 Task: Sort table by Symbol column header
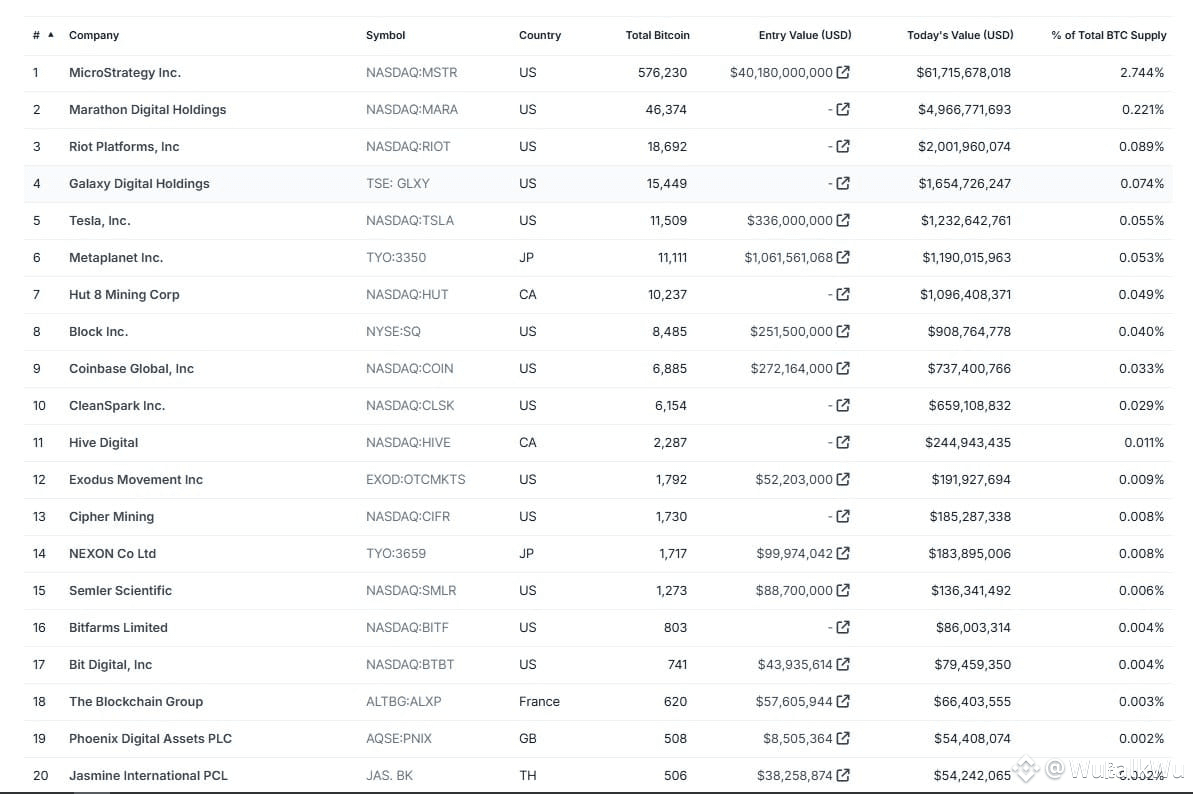(x=386, y=35)
